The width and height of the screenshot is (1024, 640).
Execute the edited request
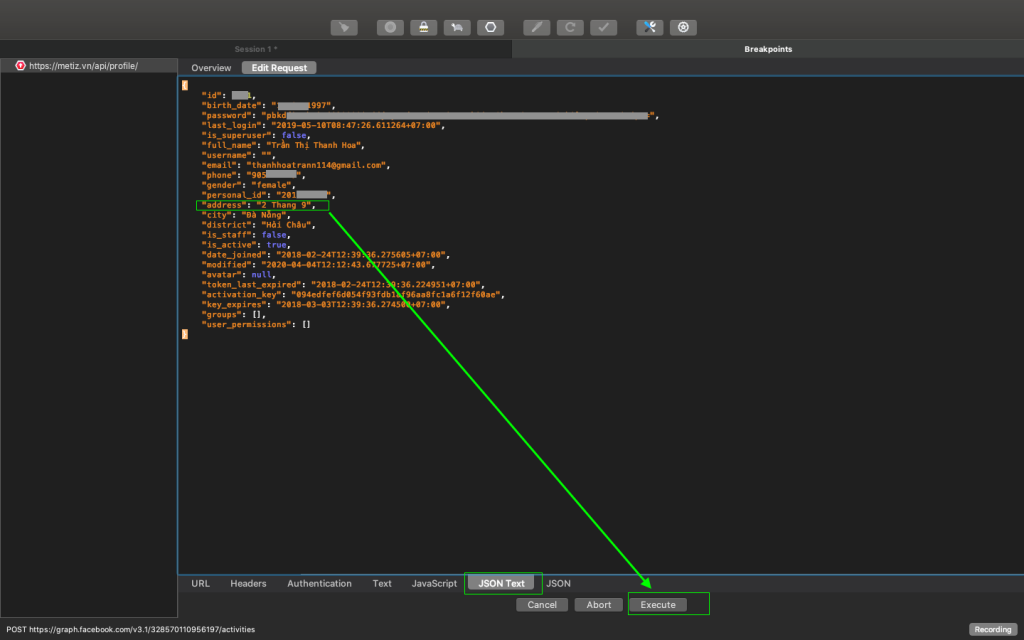658,605
